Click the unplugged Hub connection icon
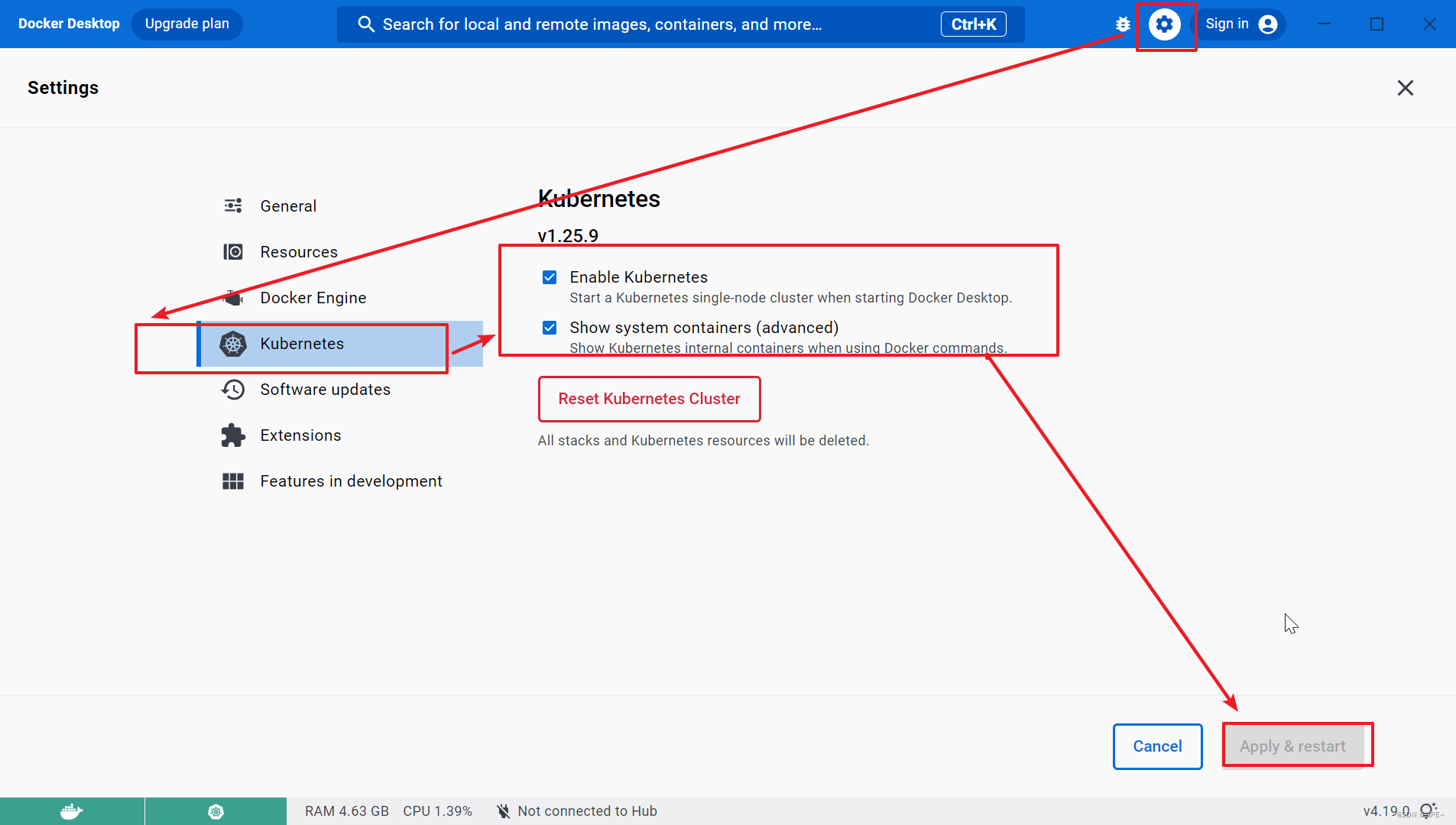Image resolution: width=1456 pixels, height=825 pixels. [x=503, y=811]
